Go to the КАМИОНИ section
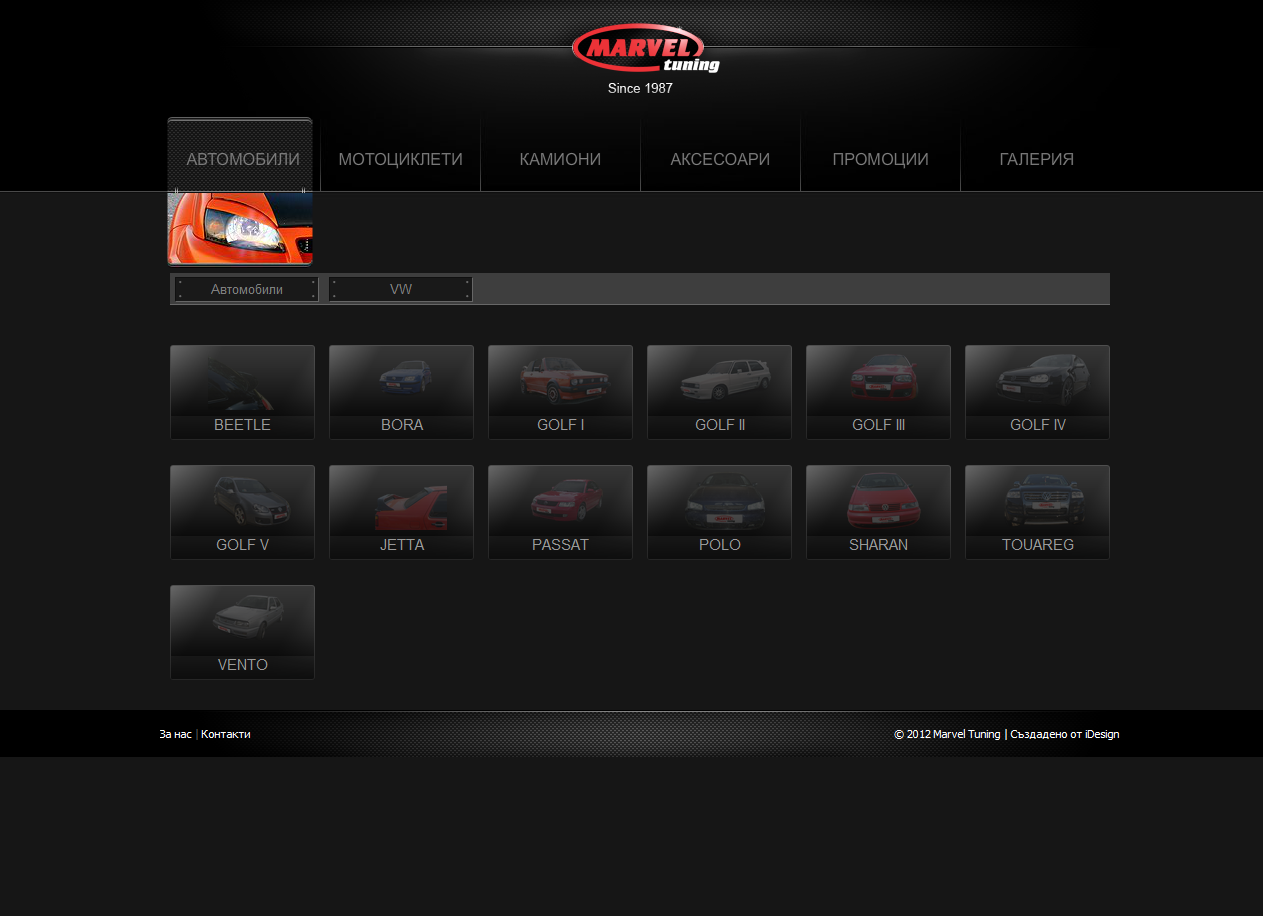Viewport: 1263px width, 916px height. click(x=560, y=159)
